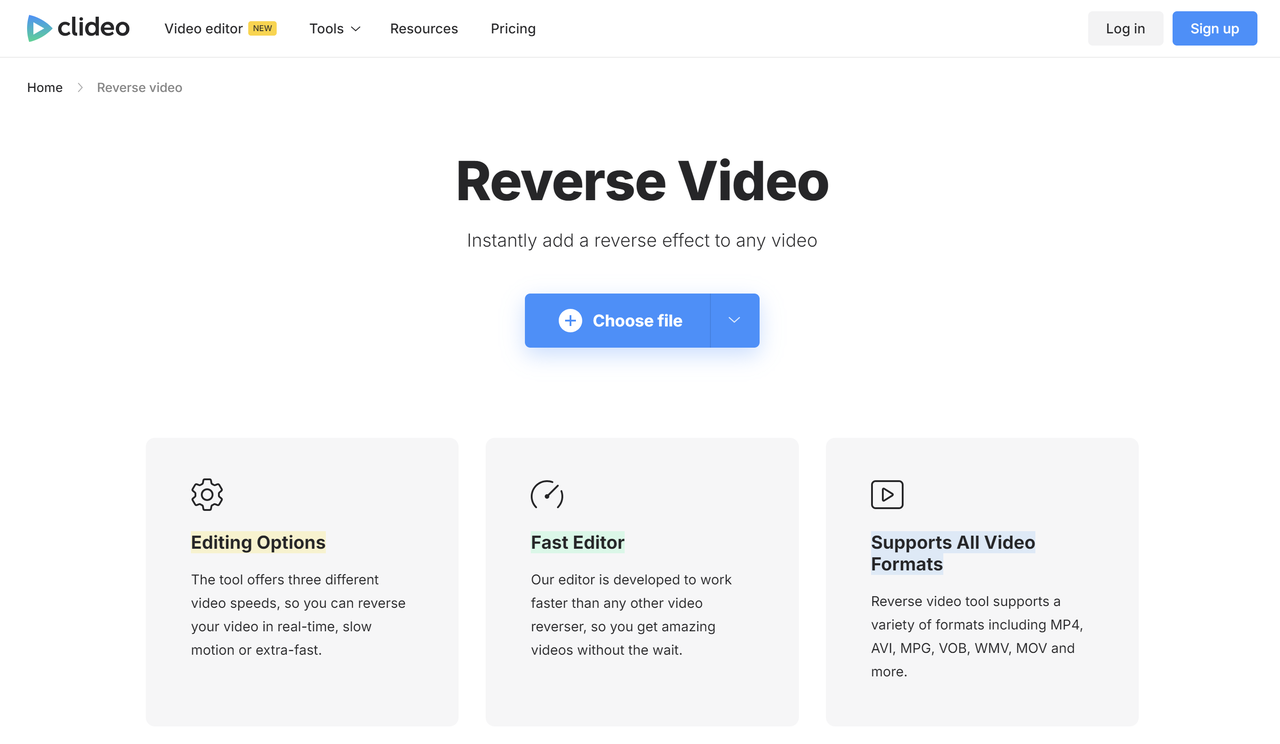
Task: Click the 'Instantly add a reverse effect' subtitle
Action: point(642,240)
